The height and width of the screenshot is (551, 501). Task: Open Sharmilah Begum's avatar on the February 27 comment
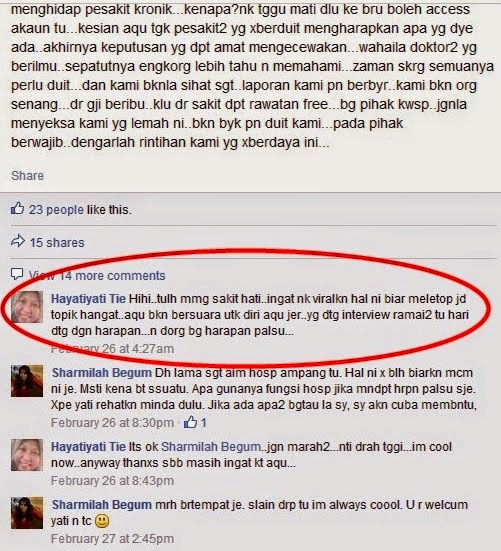(27, 513)
